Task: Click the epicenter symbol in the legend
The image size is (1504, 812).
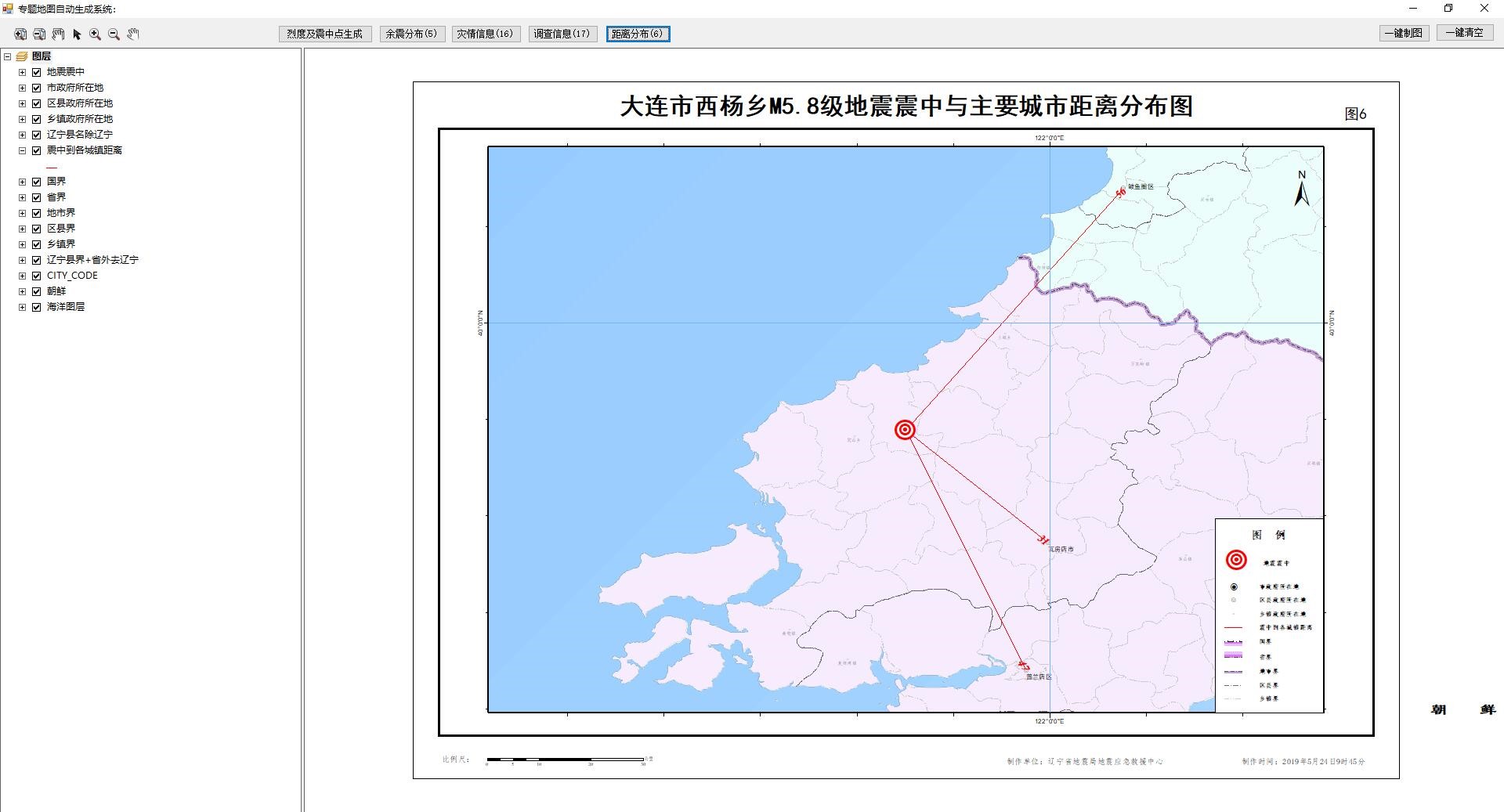Action: (1236, 560)
